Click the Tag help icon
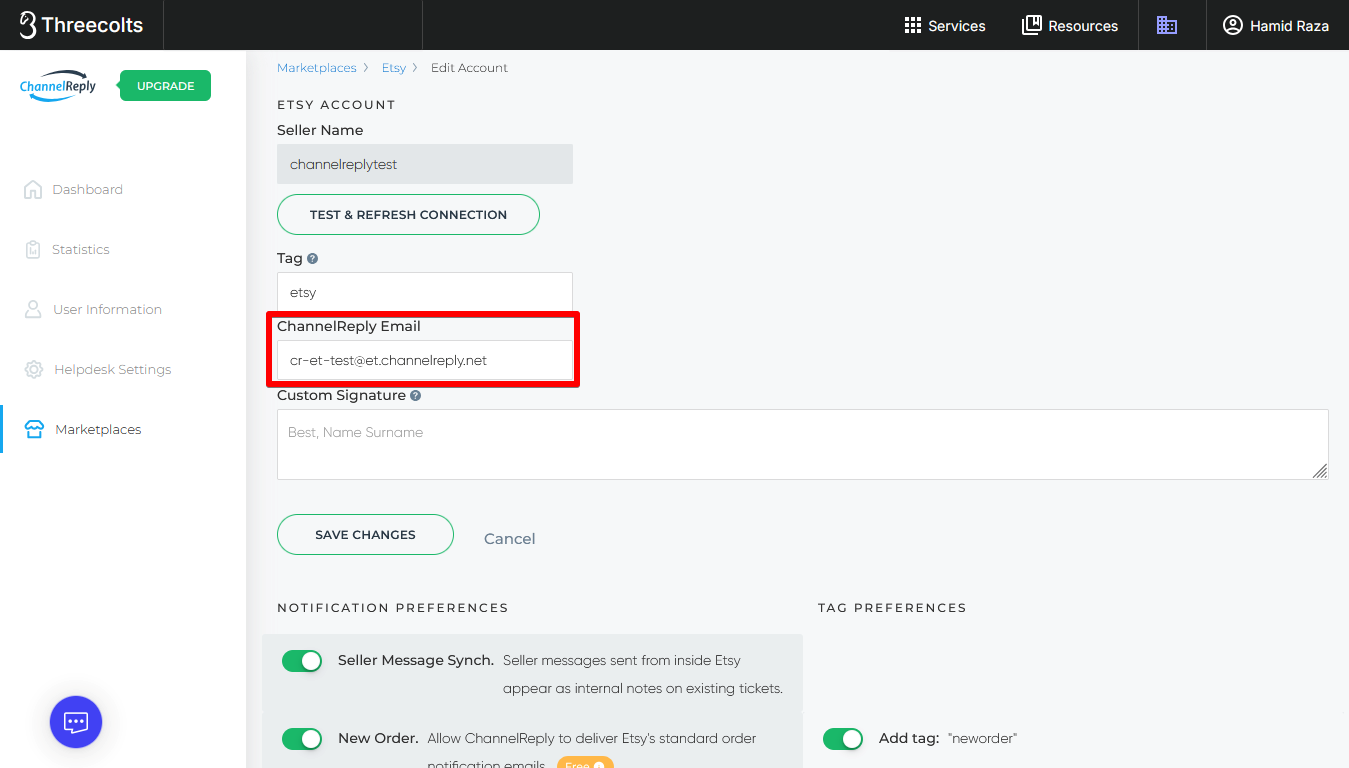Image resolution: width=1349 pixels, height=768 pixels. (x=312, y=258)
